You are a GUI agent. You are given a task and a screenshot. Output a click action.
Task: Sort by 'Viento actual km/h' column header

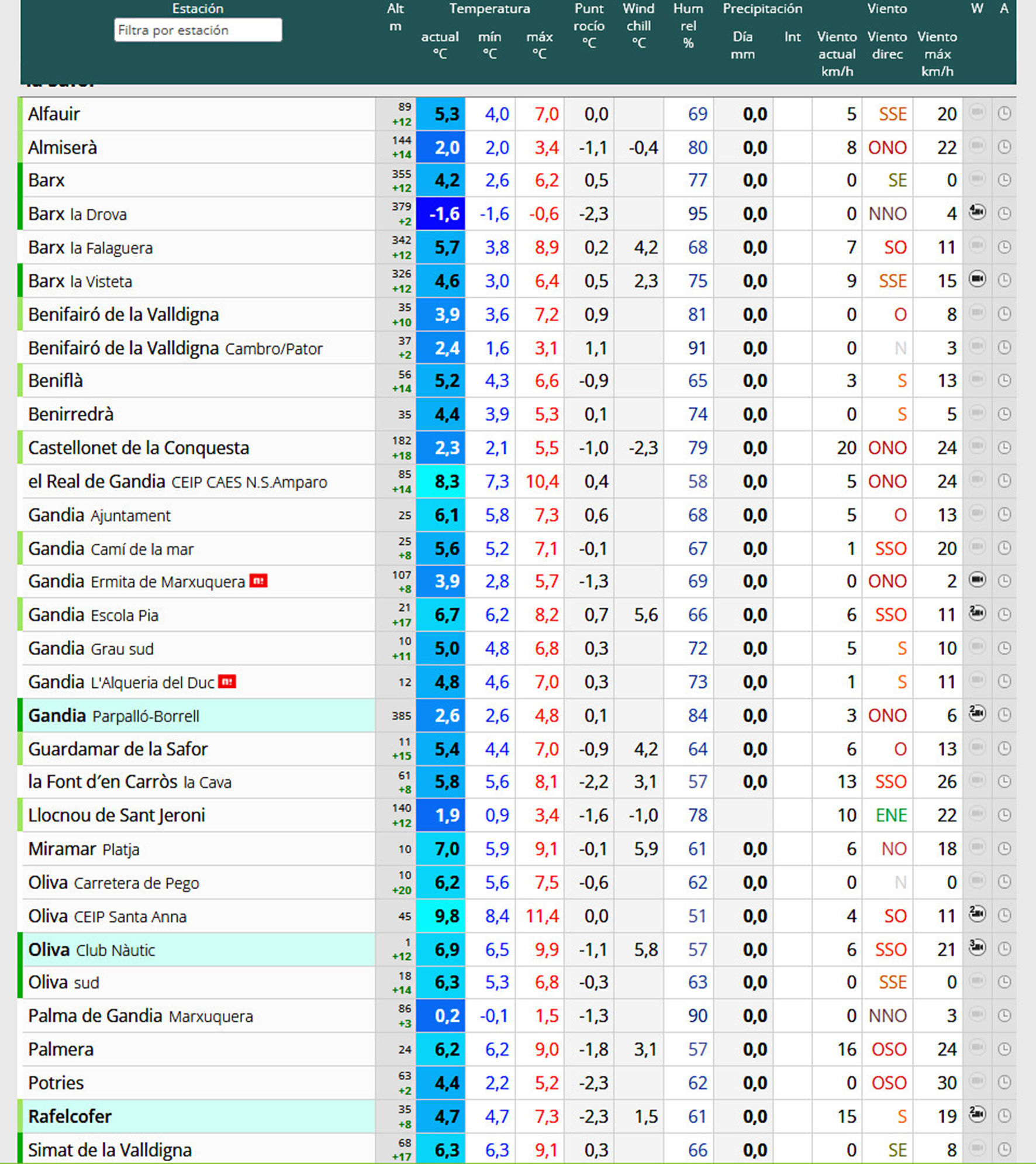pos(837,54)
